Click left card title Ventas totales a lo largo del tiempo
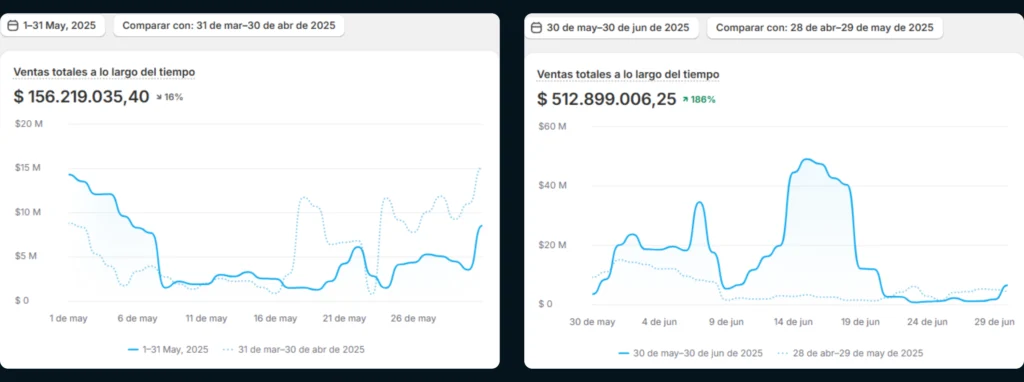 point(104,72)
